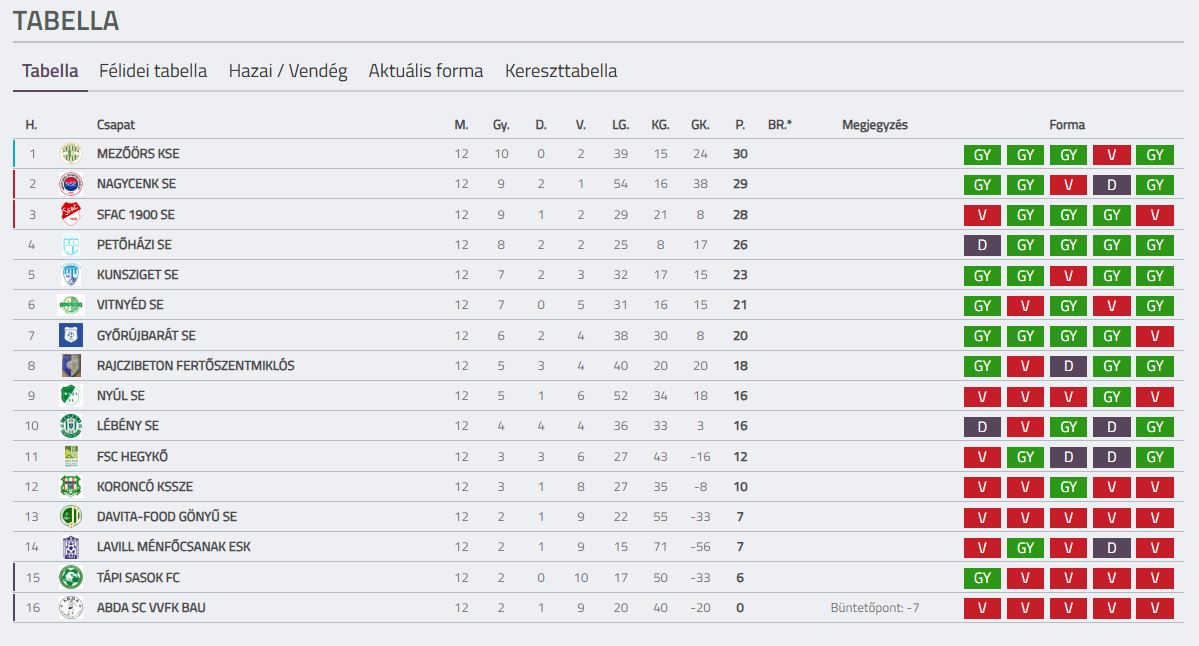
Task: Select the Aktuális forma tab
Action: (426, 71)
